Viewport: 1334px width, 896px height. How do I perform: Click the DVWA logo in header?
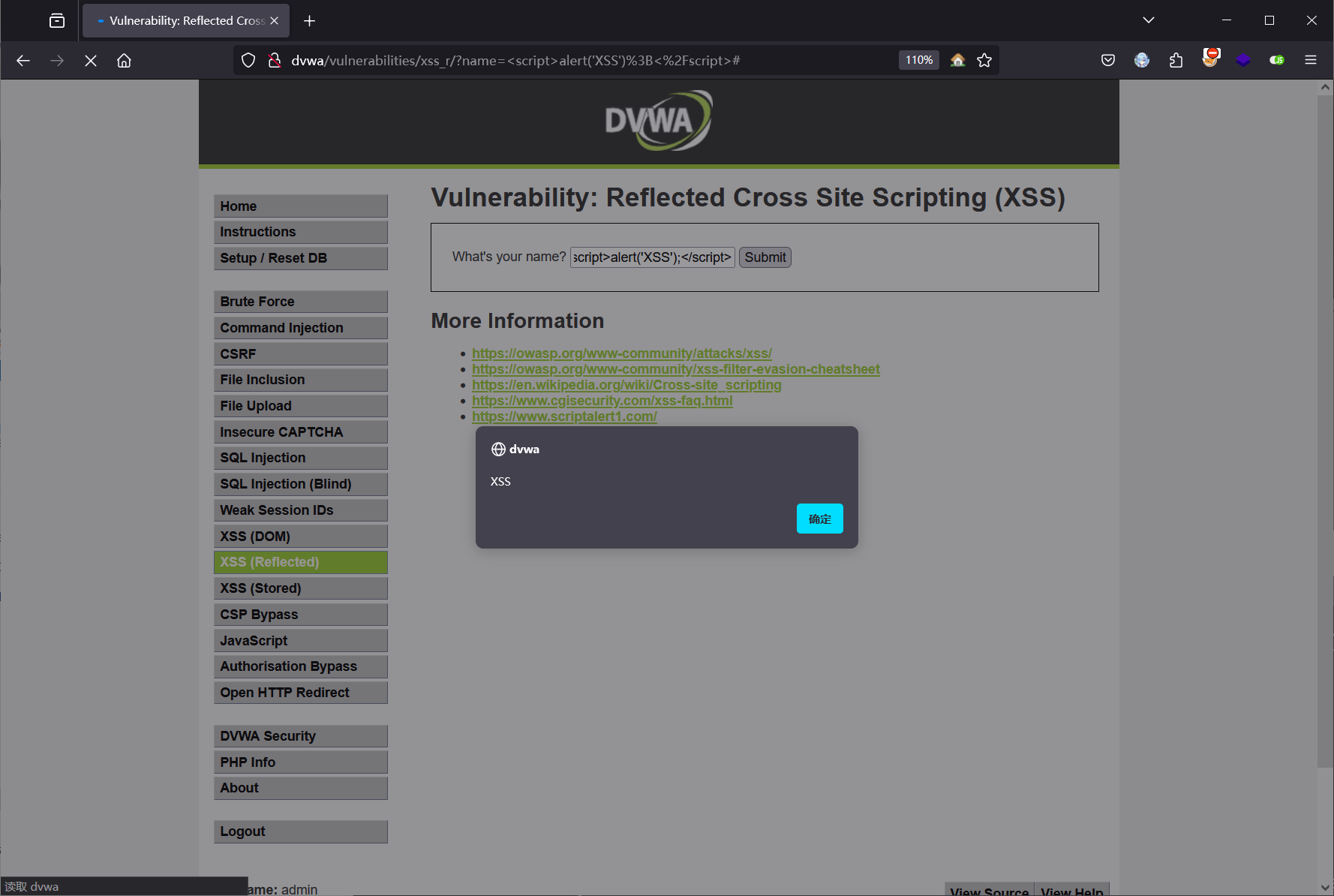tap(659, 121)
